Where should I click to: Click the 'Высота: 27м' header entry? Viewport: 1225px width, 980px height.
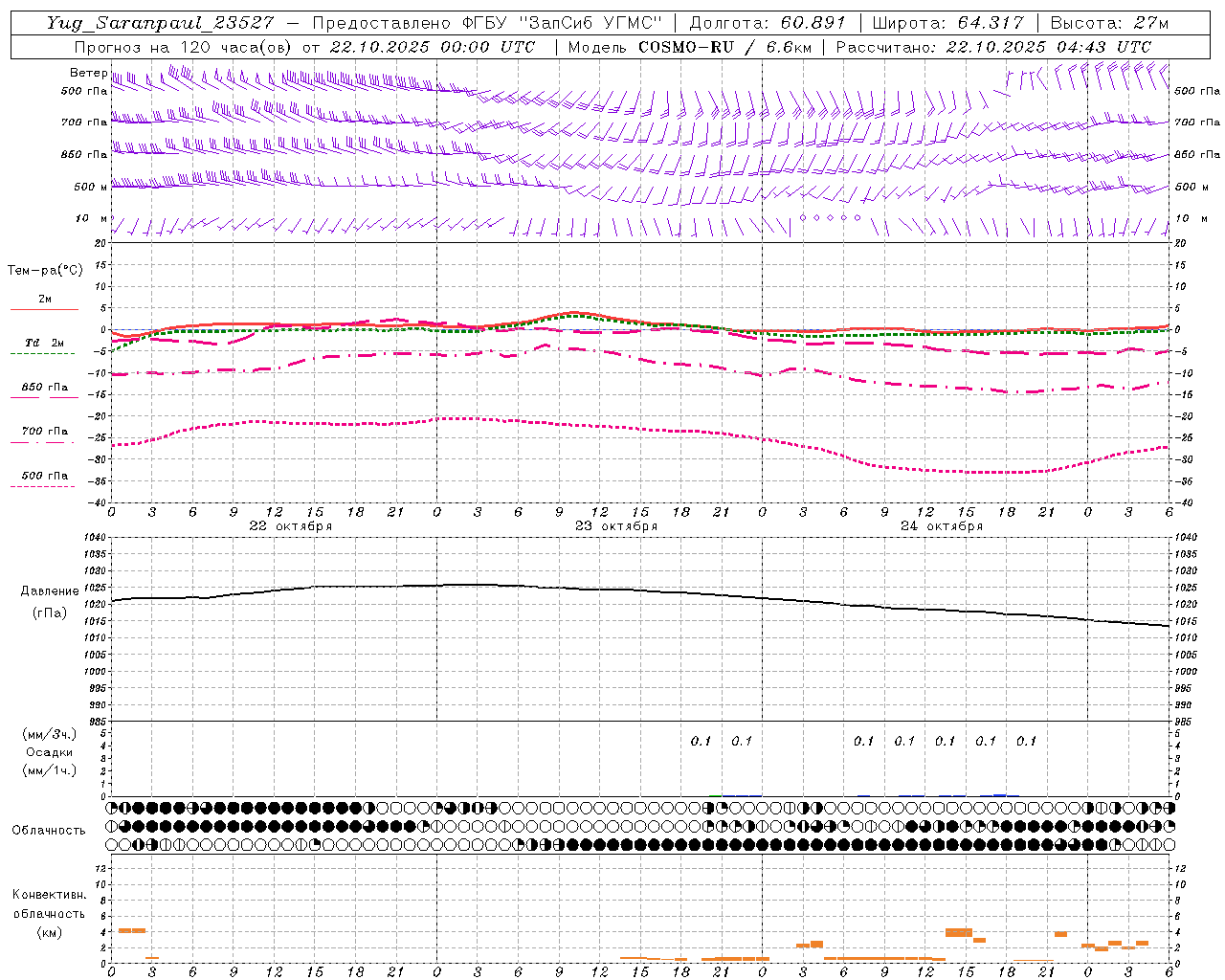coord(1110,23)
